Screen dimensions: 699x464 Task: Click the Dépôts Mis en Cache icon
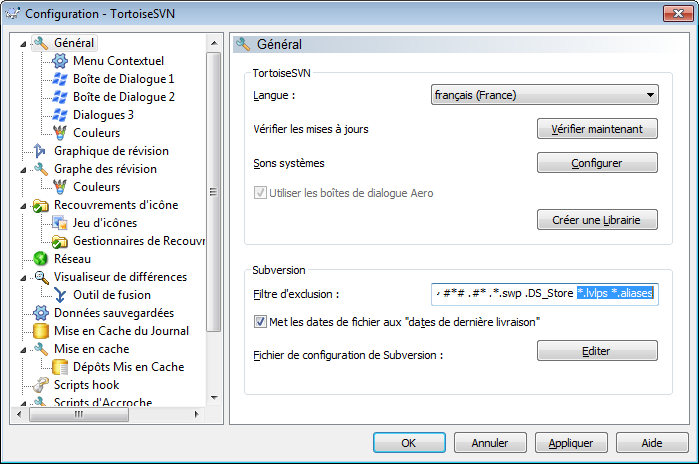(x=60, y=367)
